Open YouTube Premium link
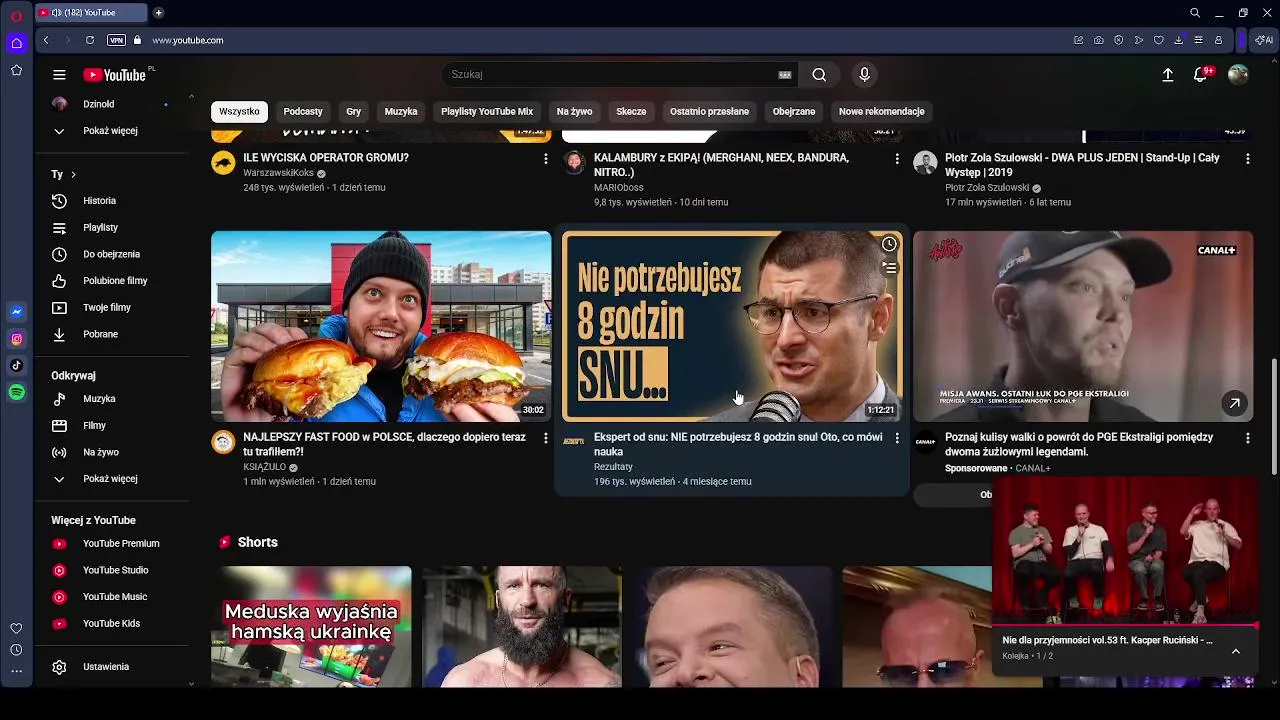Viewport: 1280px width, 720px height. click(x=112, y=544)
